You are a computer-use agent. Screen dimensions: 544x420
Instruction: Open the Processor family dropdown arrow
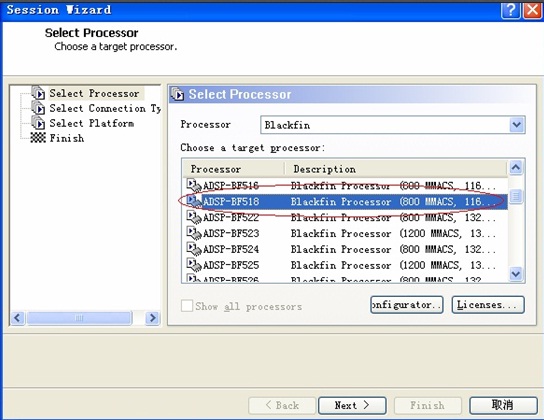point(517,125)
